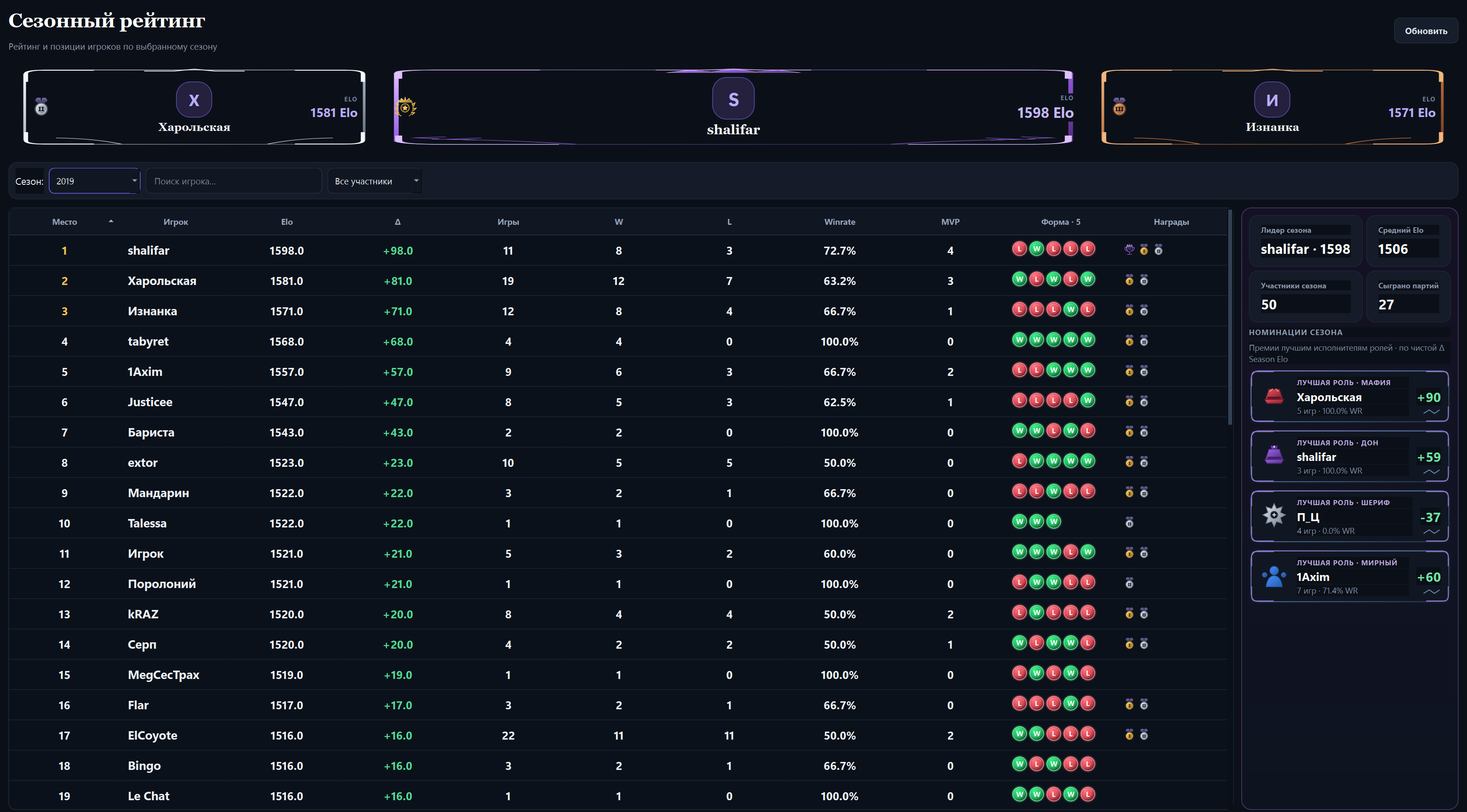
Task: Click the only green W badge in Justicee's form
Action: tap(1088, 400)
